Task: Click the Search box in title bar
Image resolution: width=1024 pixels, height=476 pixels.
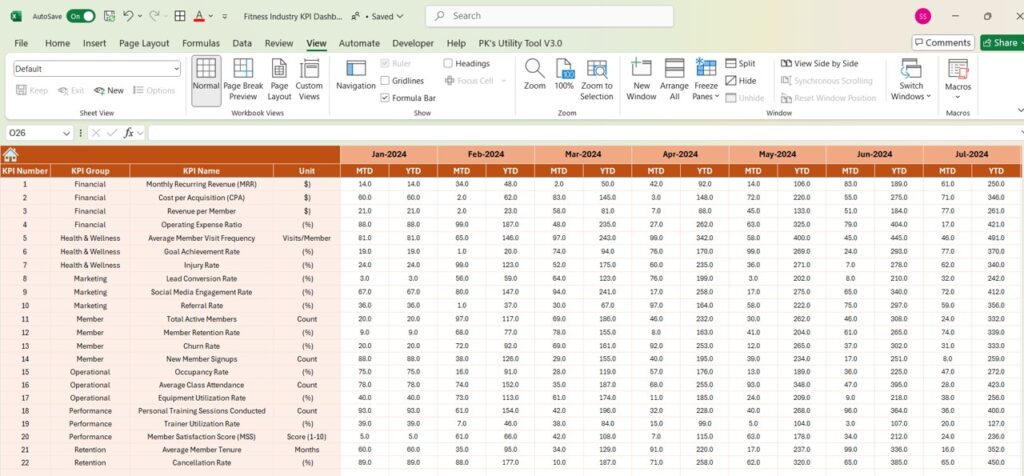Action: click(x=549, y=16)
